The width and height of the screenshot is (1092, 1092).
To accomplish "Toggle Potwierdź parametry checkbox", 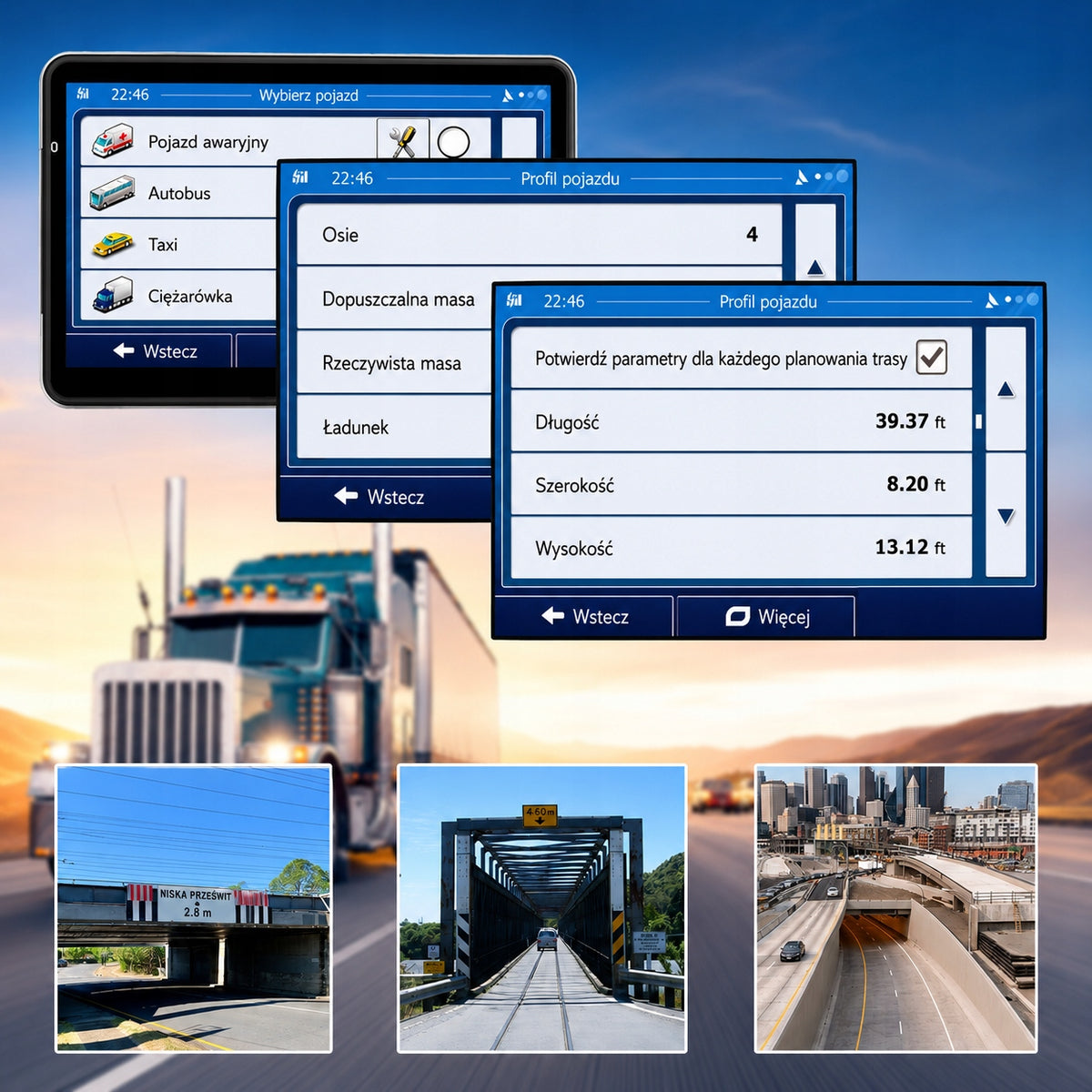I will click(x=932, y=358).
